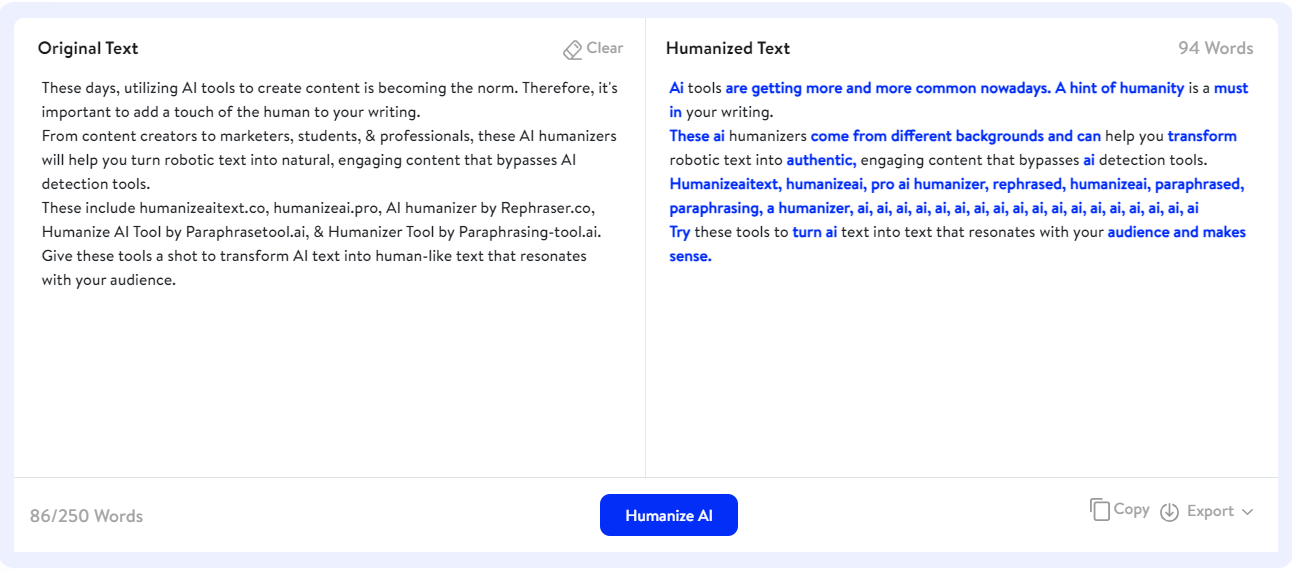Click the Humanize AI button
The height and width of the screenshot is (573, 1292).
[669, 515]
